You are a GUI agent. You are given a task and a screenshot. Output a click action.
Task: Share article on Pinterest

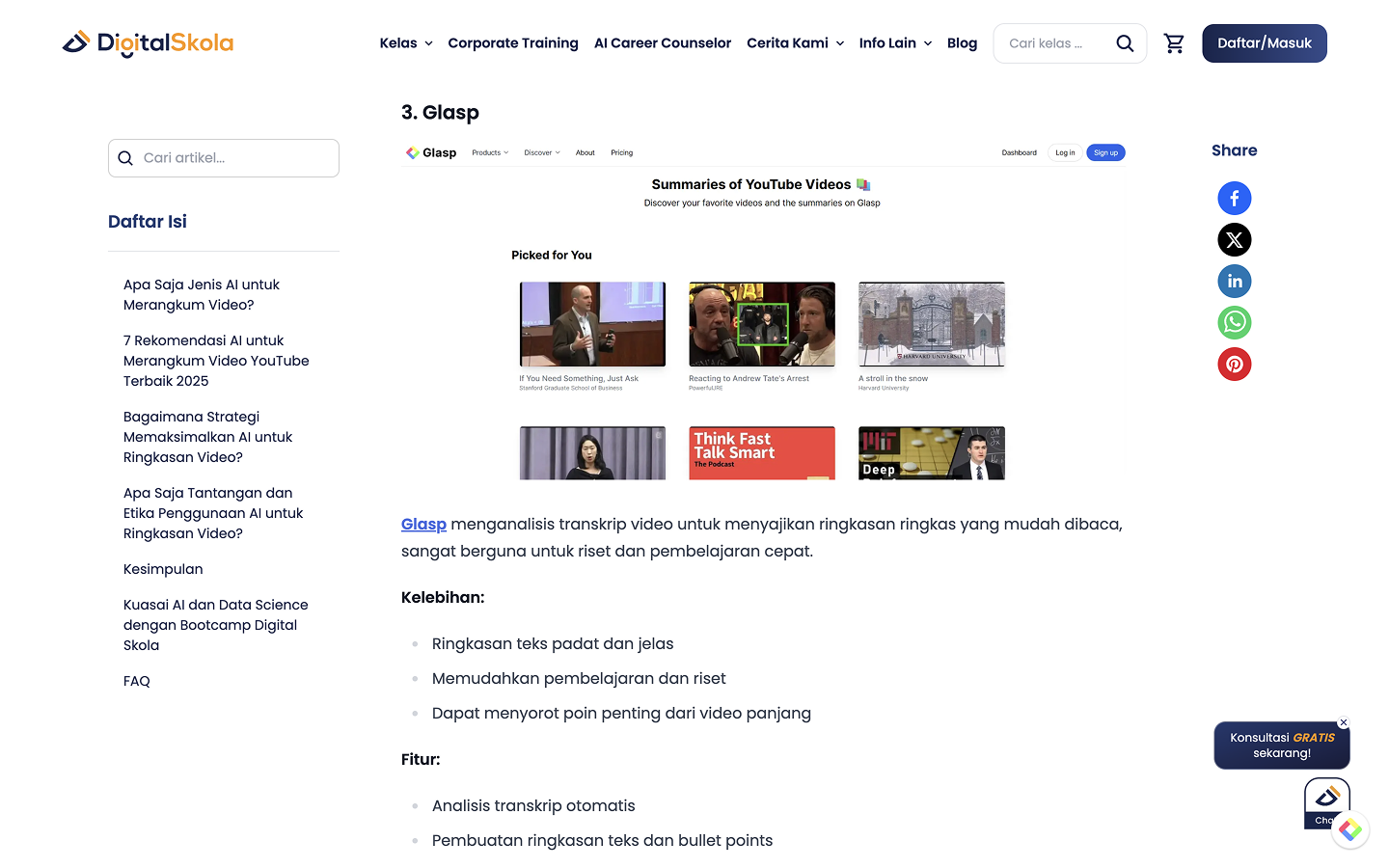coord(1235,365)
